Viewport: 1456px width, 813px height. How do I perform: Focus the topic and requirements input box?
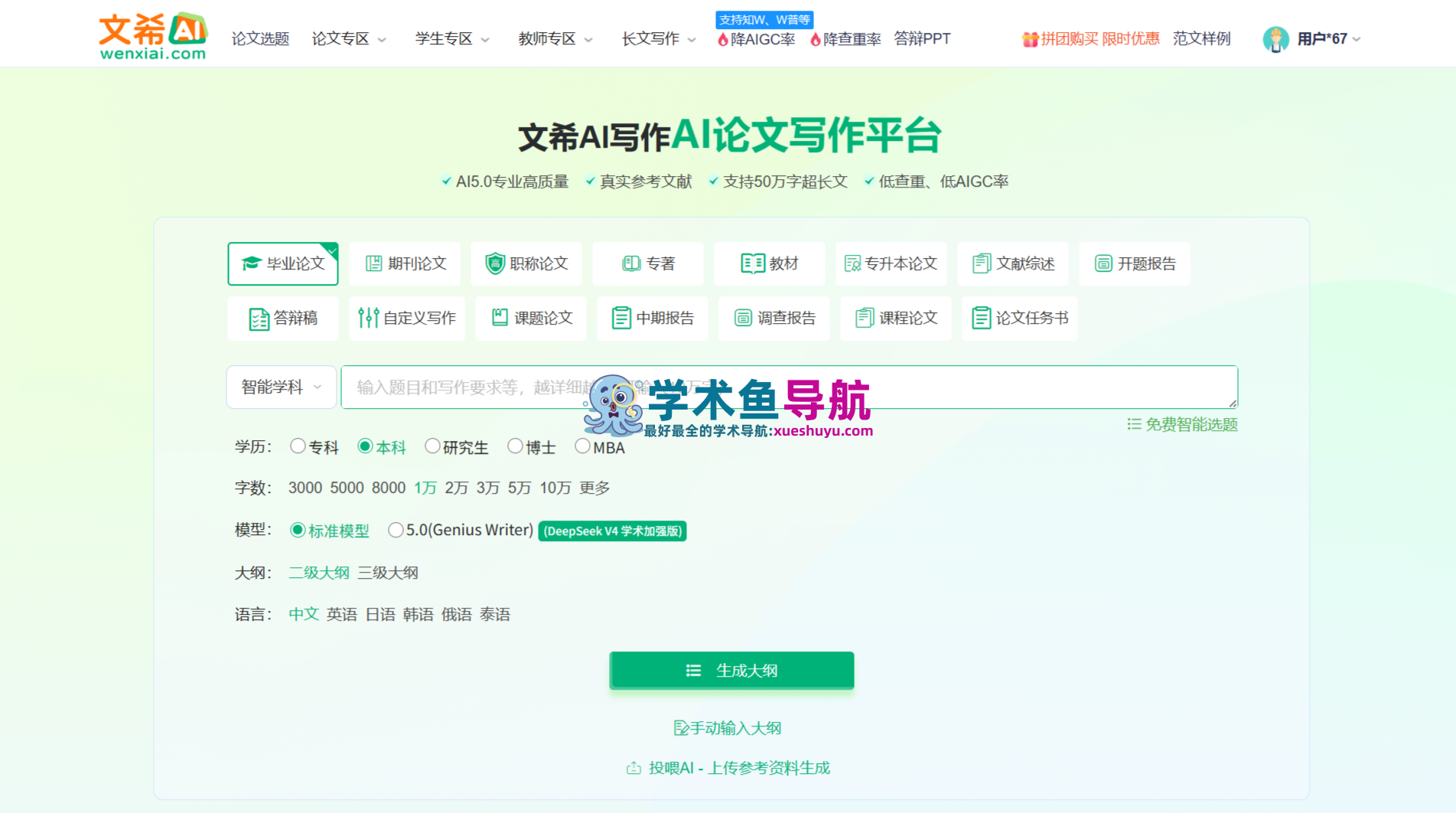tap(789, 387)
